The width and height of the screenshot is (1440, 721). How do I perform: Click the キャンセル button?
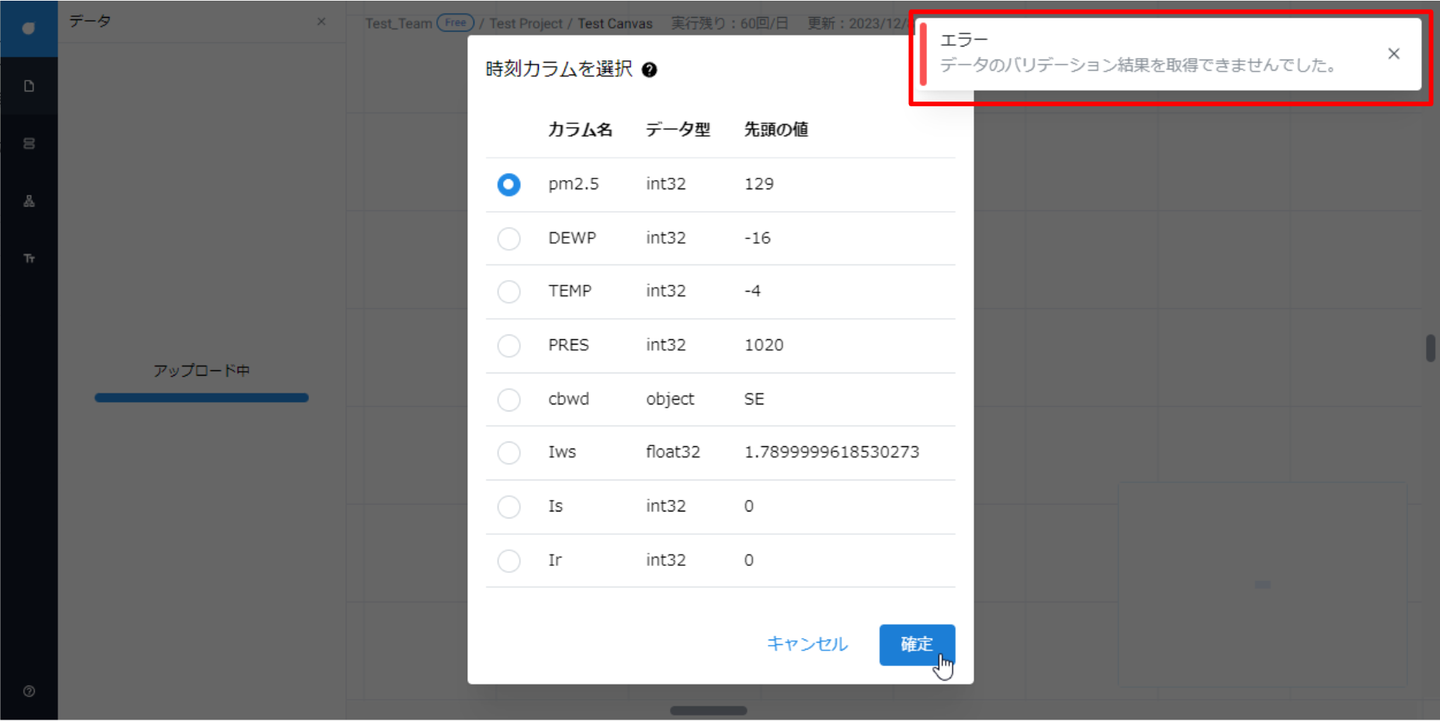pos(807,644)
